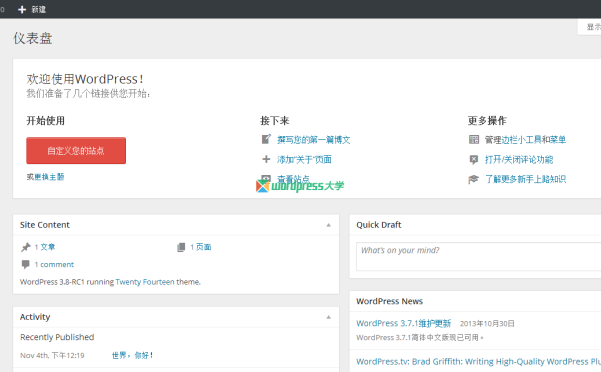The height and width of the screenshot is (372, 601).
Task: Open the 世界，你好！ post link
Action: pyautogui.click(x=133, y=356)
